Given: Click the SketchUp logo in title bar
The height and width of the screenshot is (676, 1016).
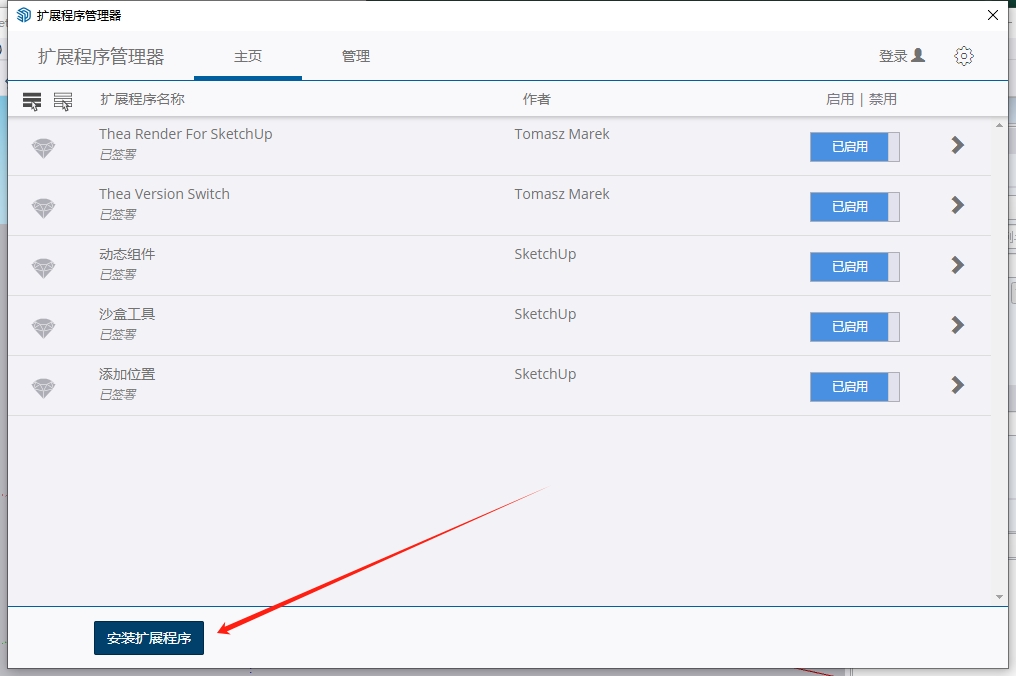Looking at the screenshot, I should (24, 15).
